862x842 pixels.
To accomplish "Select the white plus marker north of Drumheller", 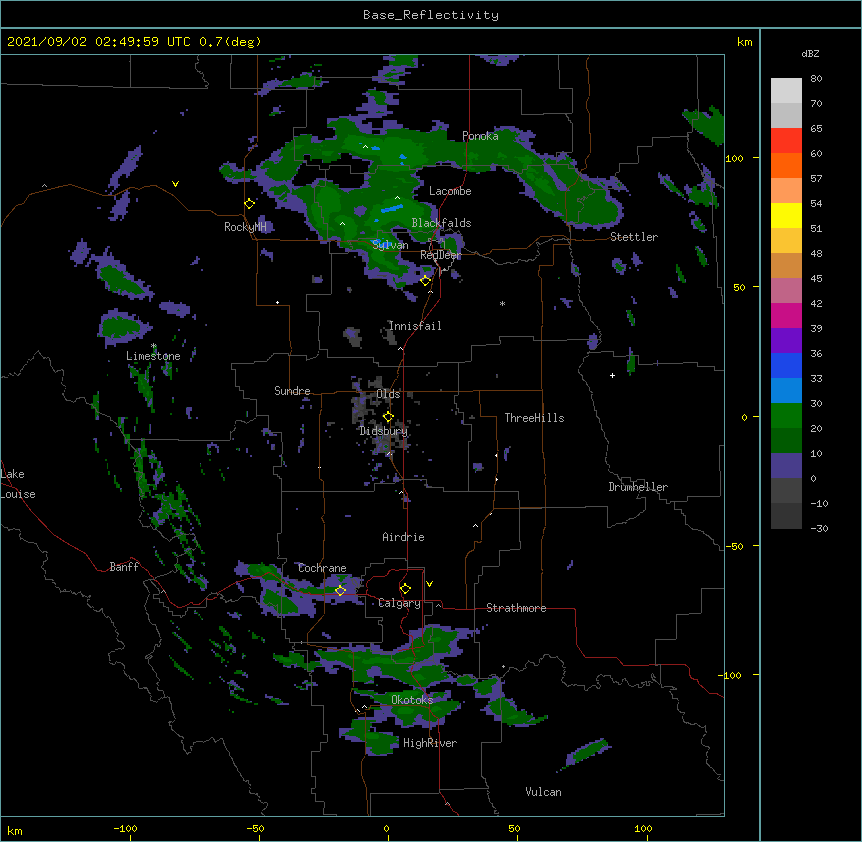I will click(612, 375).
